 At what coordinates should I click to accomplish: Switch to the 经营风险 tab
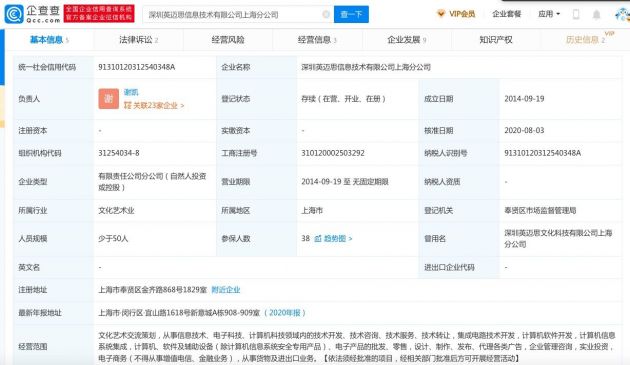click(x=228, y=39)
